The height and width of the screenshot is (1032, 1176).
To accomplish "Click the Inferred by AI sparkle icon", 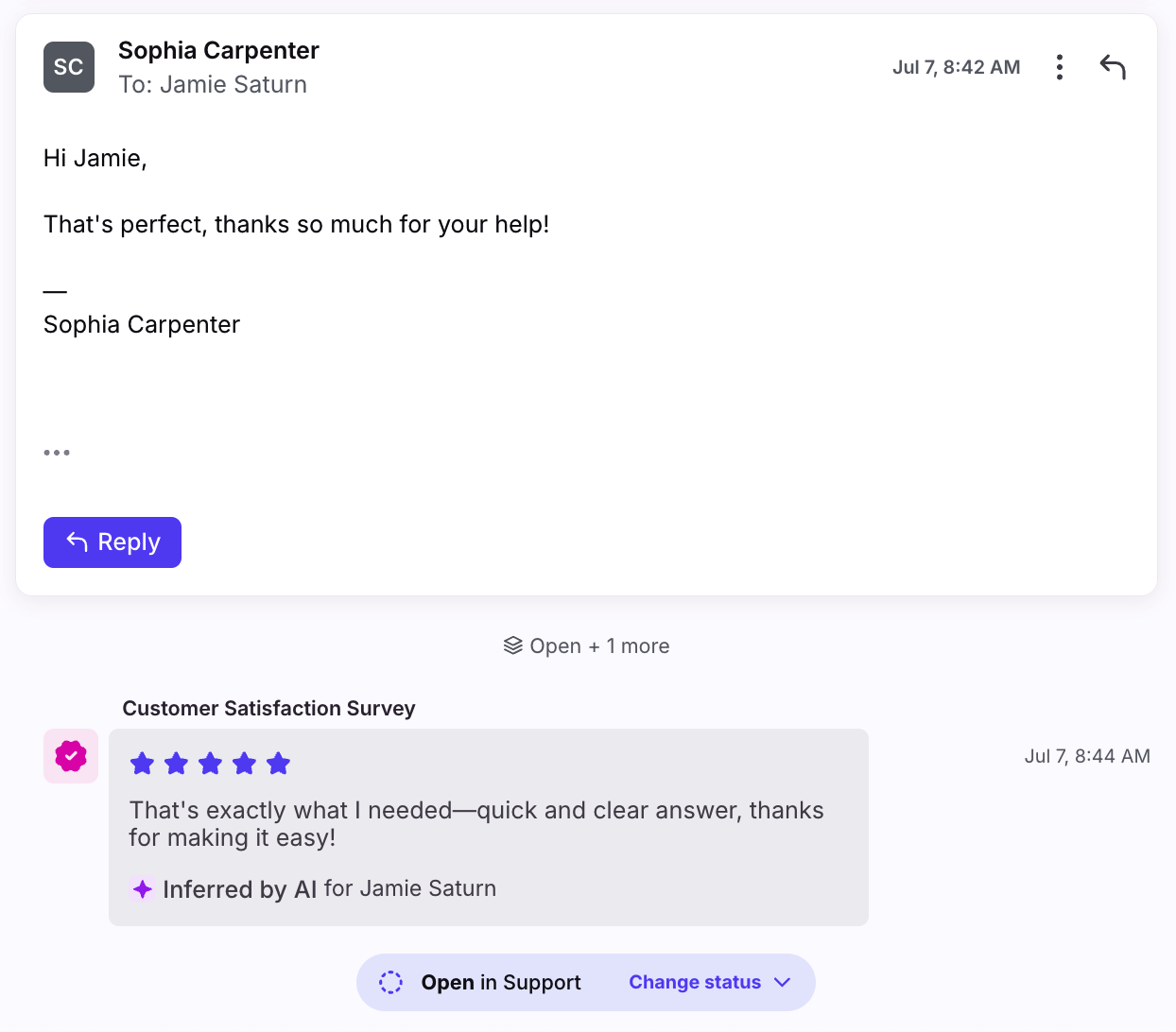I will (x=143, y=889).
